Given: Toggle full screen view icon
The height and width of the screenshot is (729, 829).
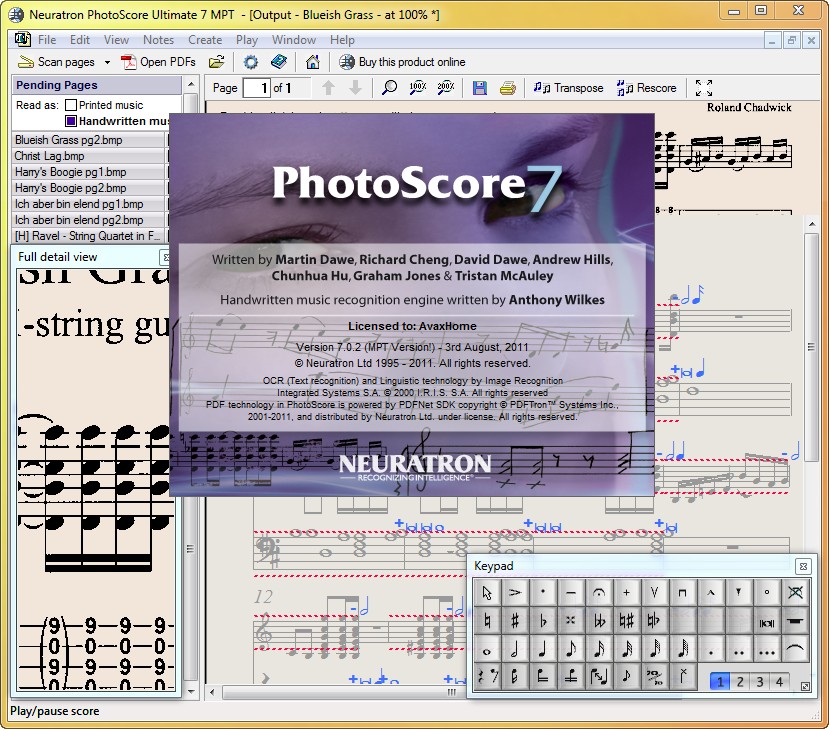Looking at the screenshot, I should pyautogui.click(x=704, y=88).
